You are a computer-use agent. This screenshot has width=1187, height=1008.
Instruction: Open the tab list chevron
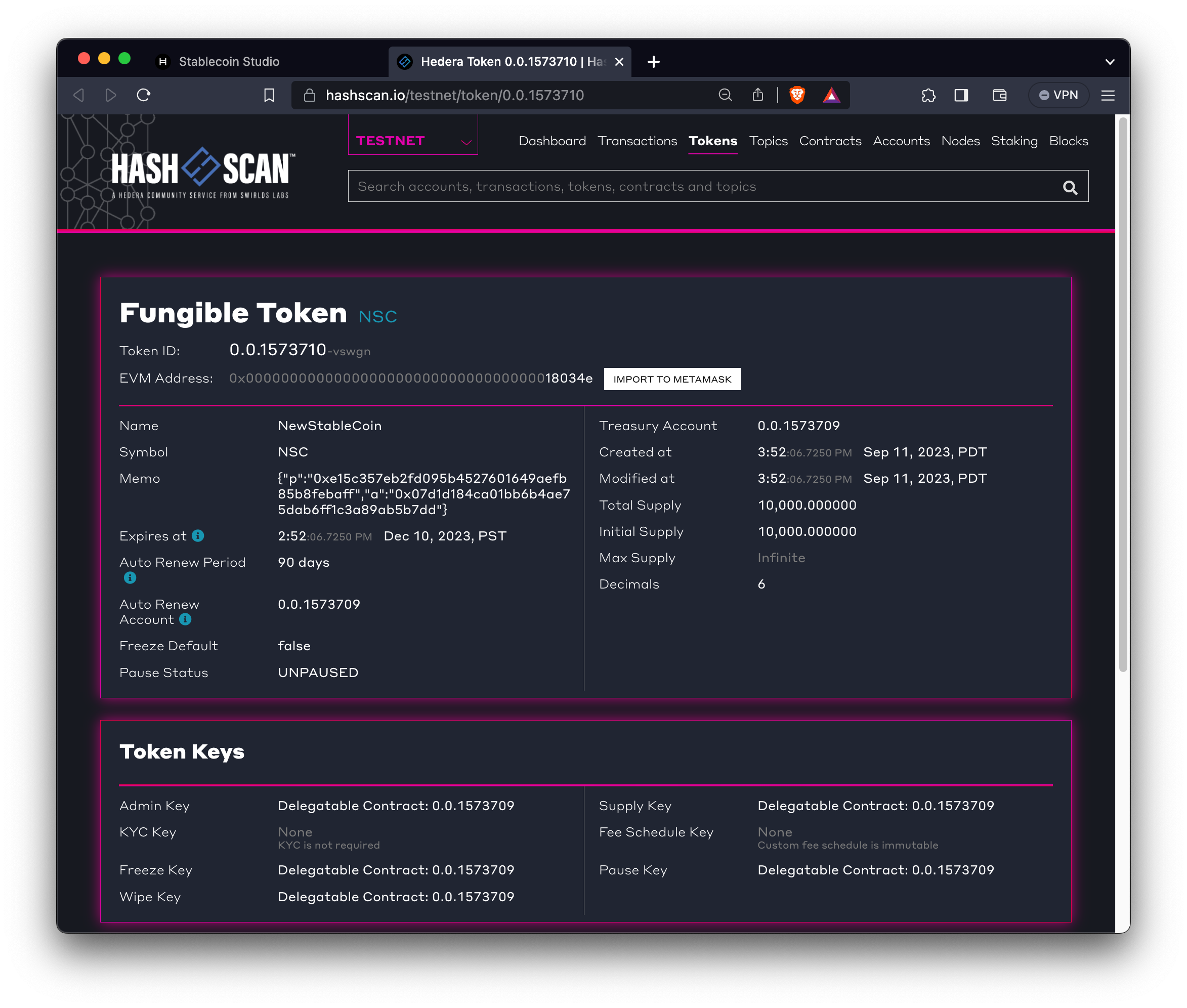click(x=1109, y=62)
